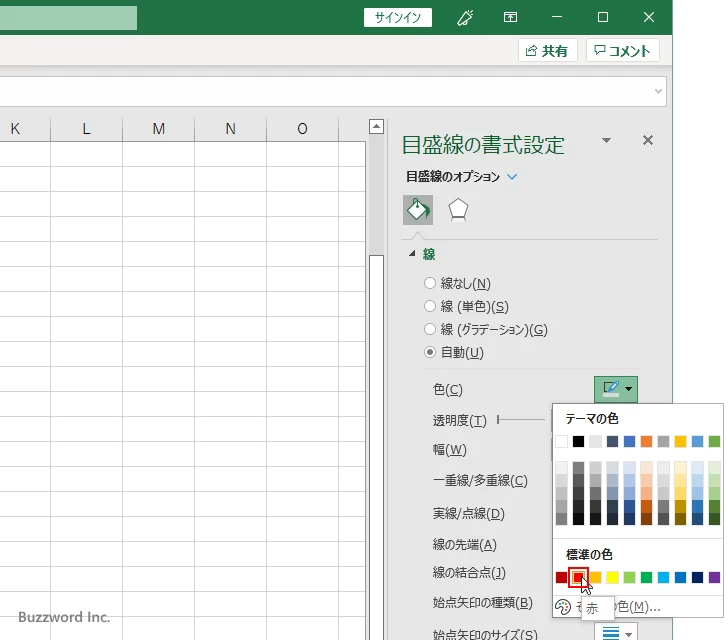Choose the red (赤) standard color
The height and width of the screenshot is (640, 728).
578,577
